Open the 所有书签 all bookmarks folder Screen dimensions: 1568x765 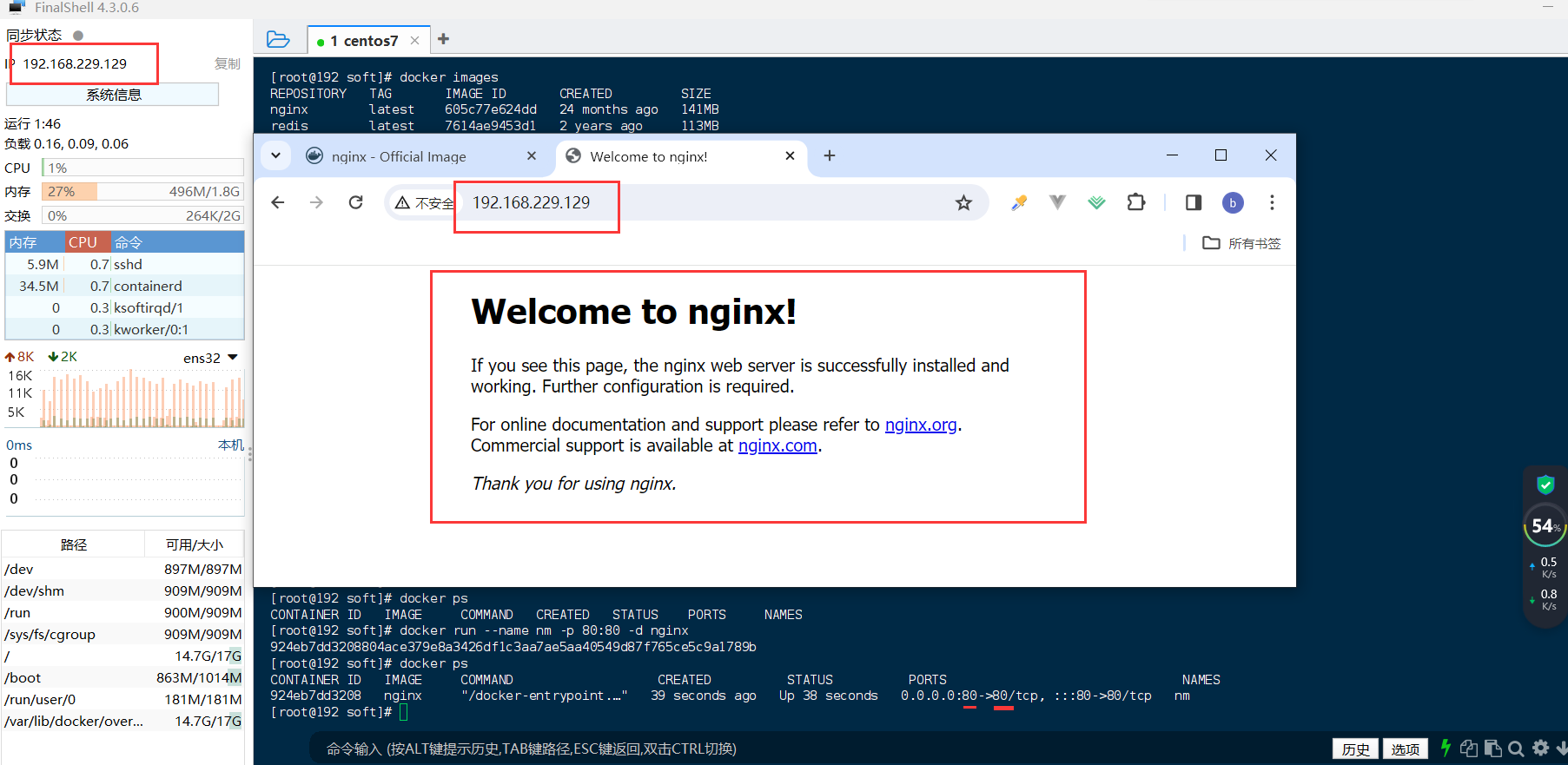tap(1241, 243)
